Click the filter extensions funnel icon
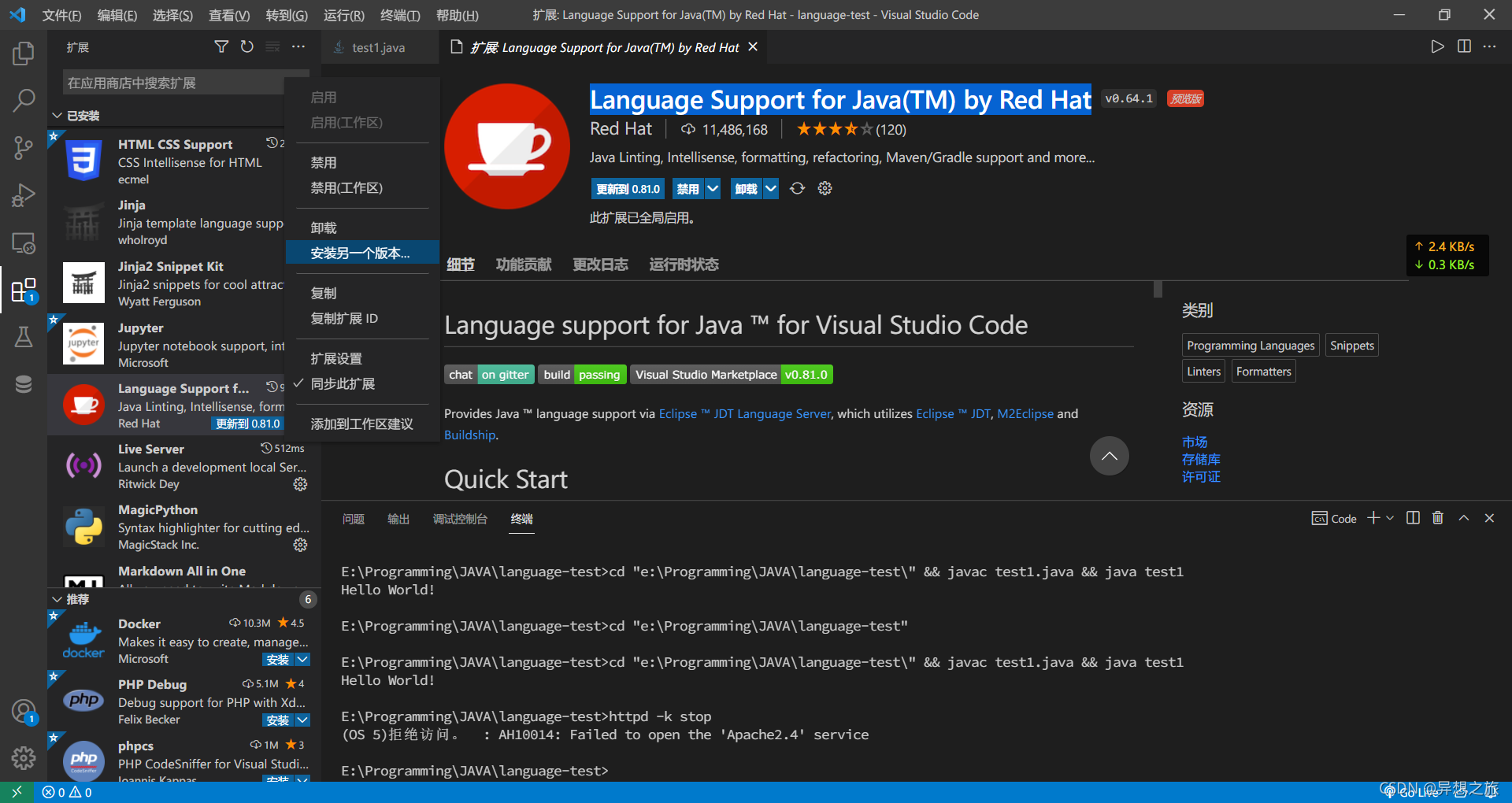1512x803 pixels. click(x=221, y=47)
